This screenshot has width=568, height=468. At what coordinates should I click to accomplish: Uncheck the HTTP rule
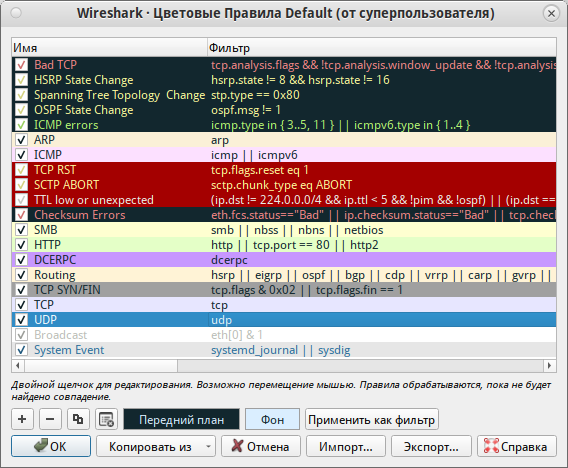click(21, 245)
